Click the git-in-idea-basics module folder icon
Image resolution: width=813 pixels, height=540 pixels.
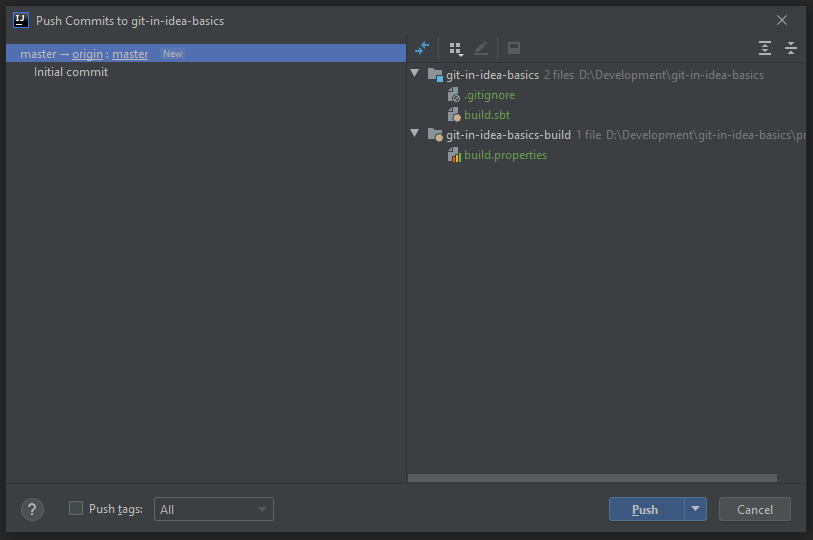(x=435, y=75)
